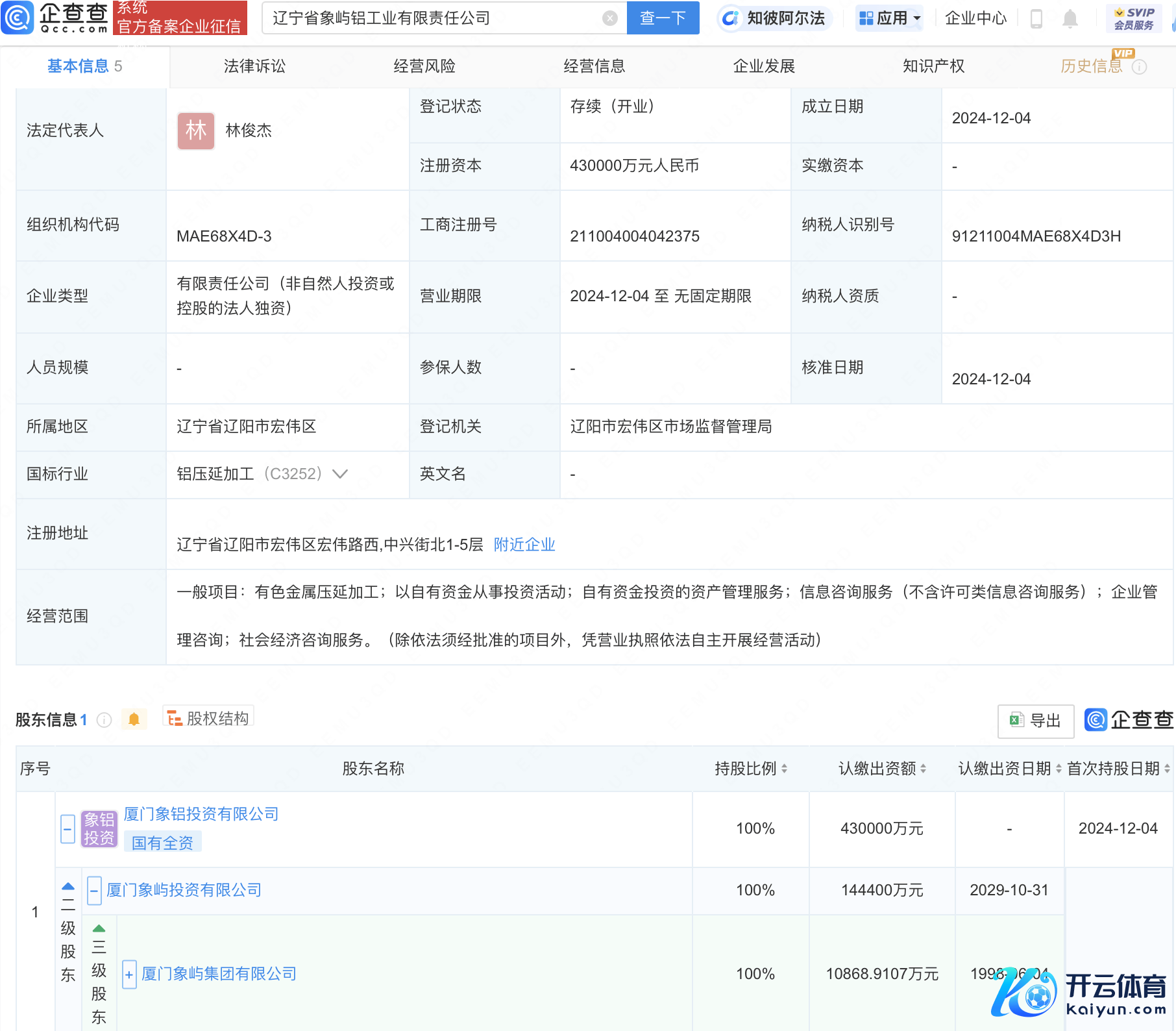1176x1031 pixels.
Task: Open the notifications bell in header
Action: (1070, 19)
